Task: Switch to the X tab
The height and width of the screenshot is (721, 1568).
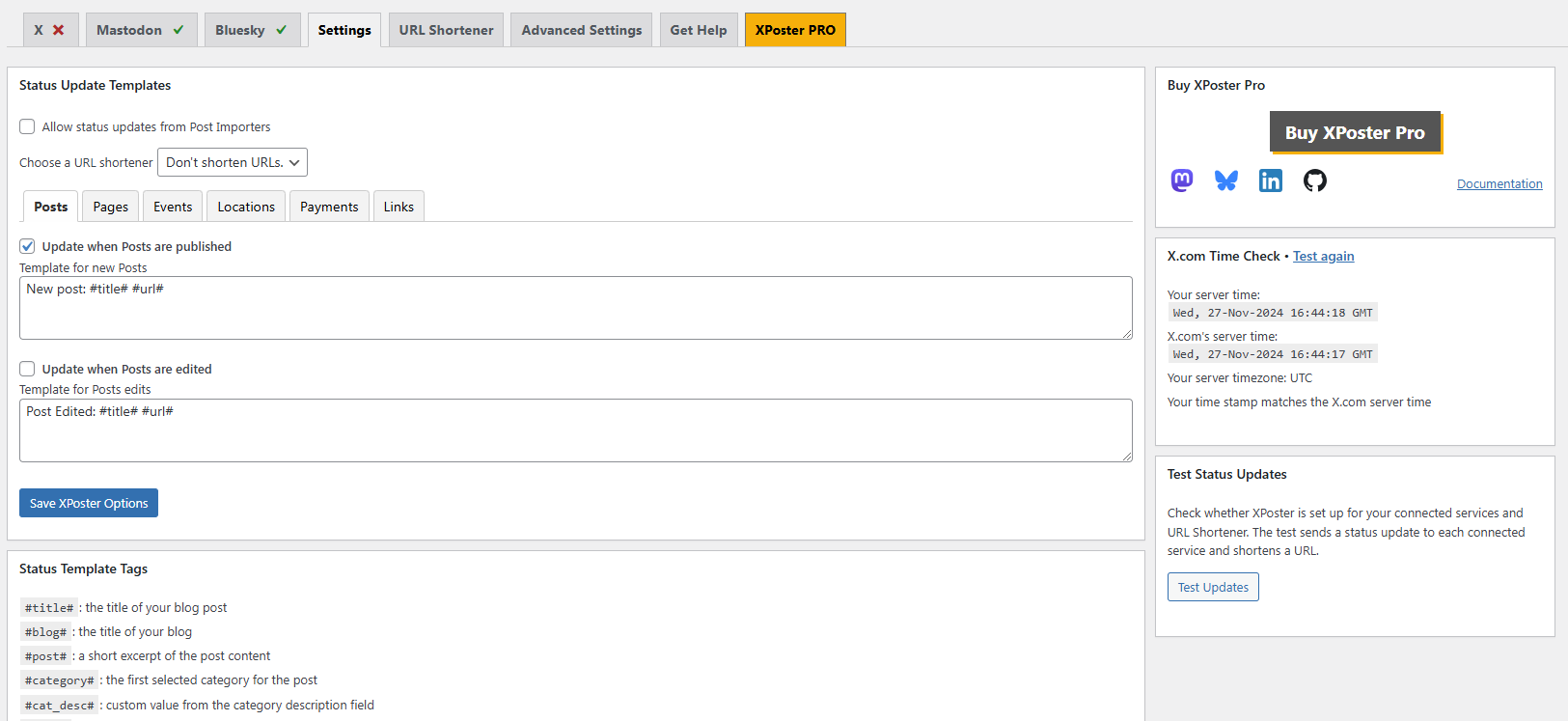Action: coord(49,30)
